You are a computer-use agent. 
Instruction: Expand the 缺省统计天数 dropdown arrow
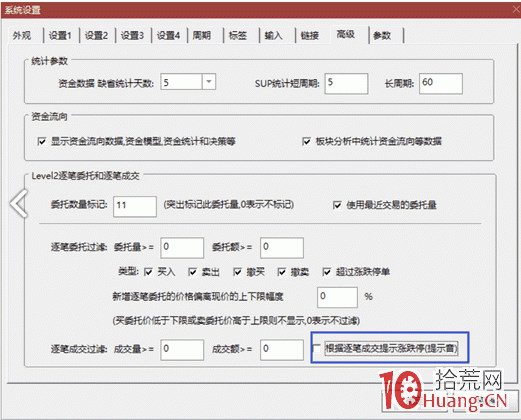(209, 82)
